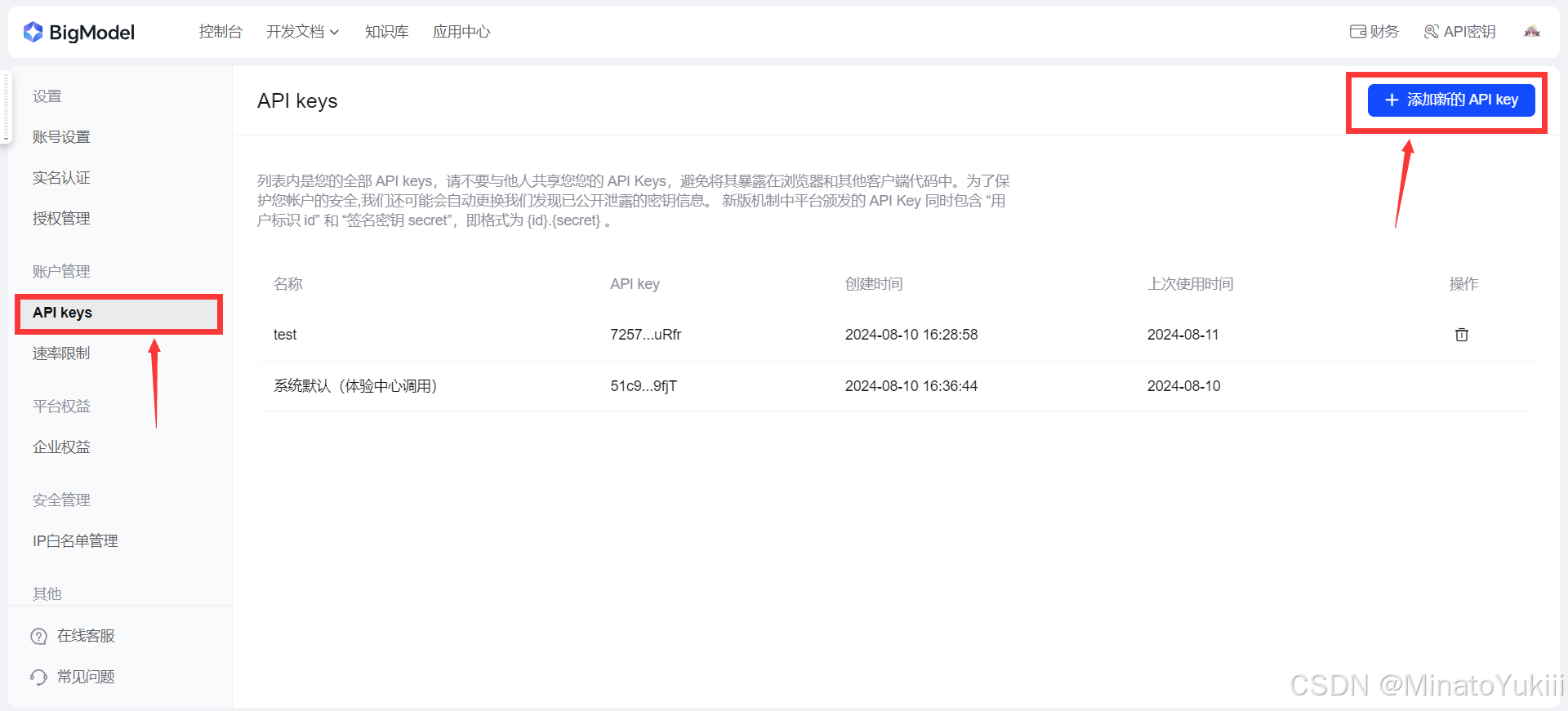Open the 财务 link
1568x711 pixels.
1374,32
